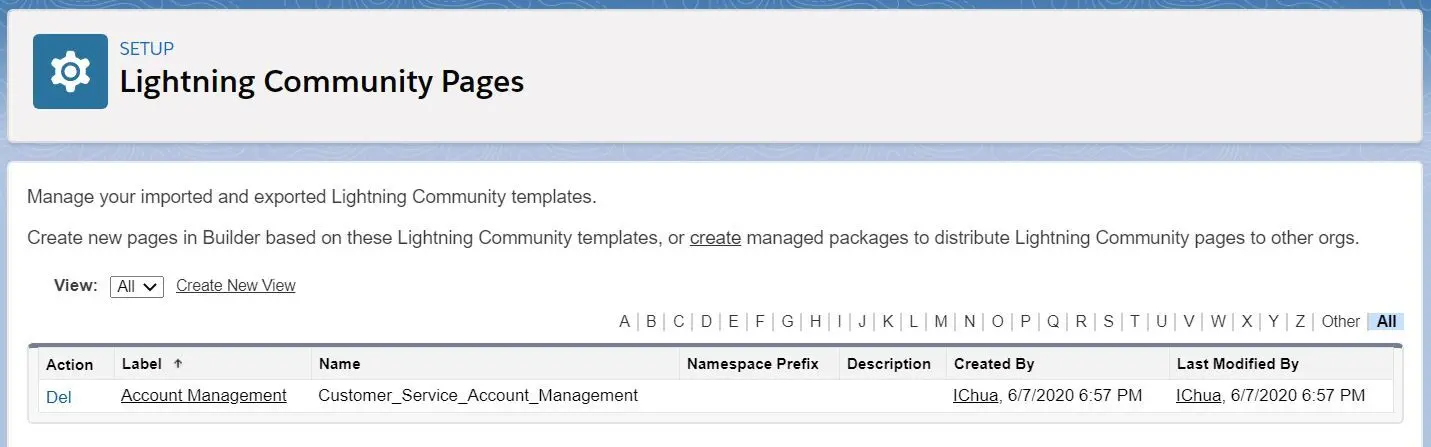Viewport: 1431px width, 447px height.
Task: Filter list by letter A
Action: pyautogui.click(x=625, y=321)
